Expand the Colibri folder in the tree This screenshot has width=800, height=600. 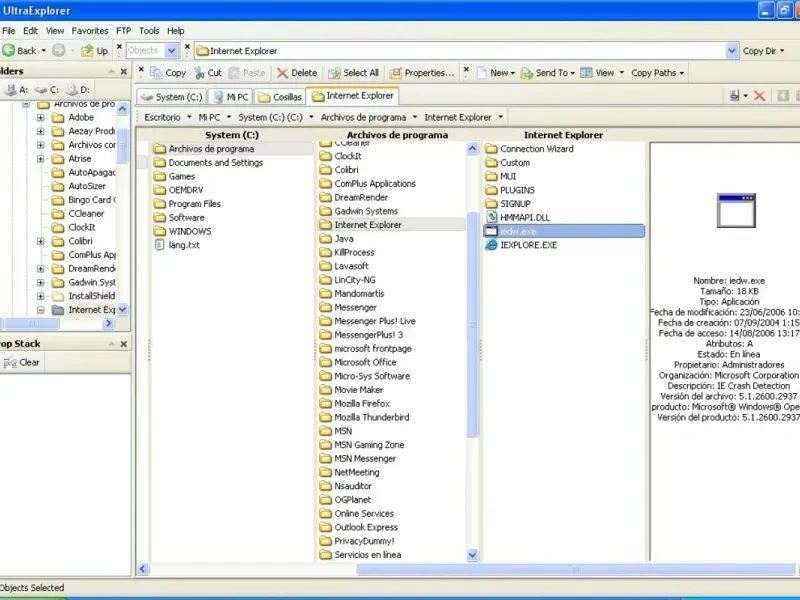pos(41,241)
